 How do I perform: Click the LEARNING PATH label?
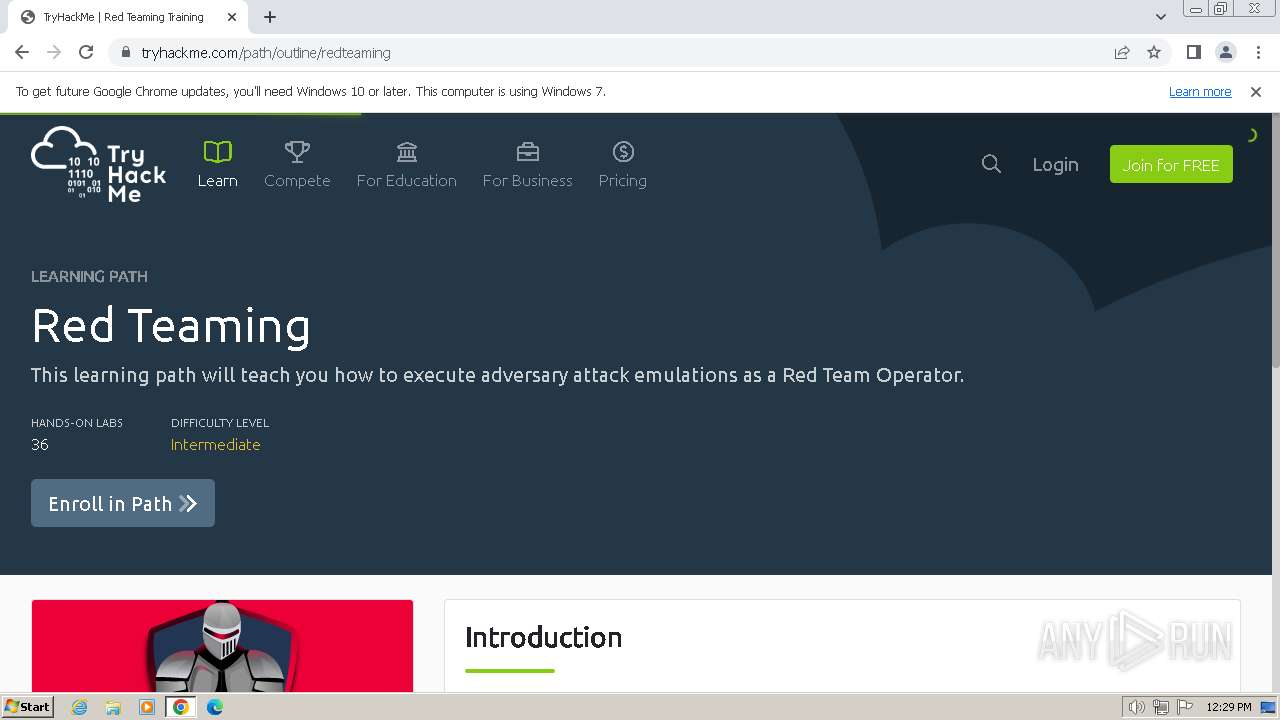89,276
